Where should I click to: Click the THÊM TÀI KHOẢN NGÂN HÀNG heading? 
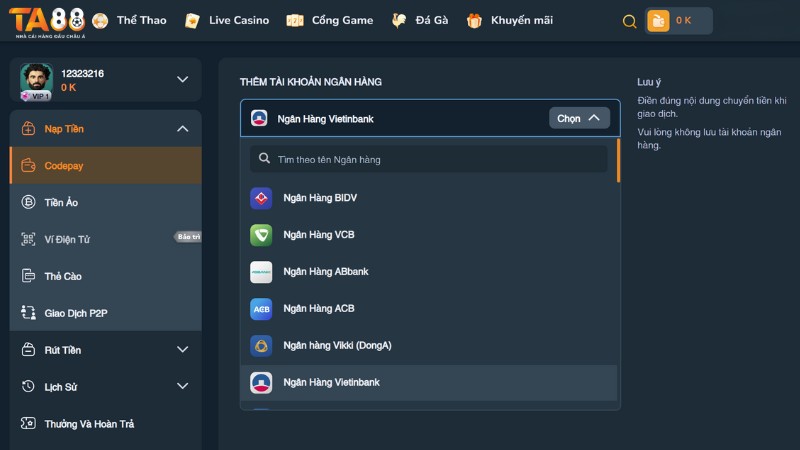coord(311,82)
